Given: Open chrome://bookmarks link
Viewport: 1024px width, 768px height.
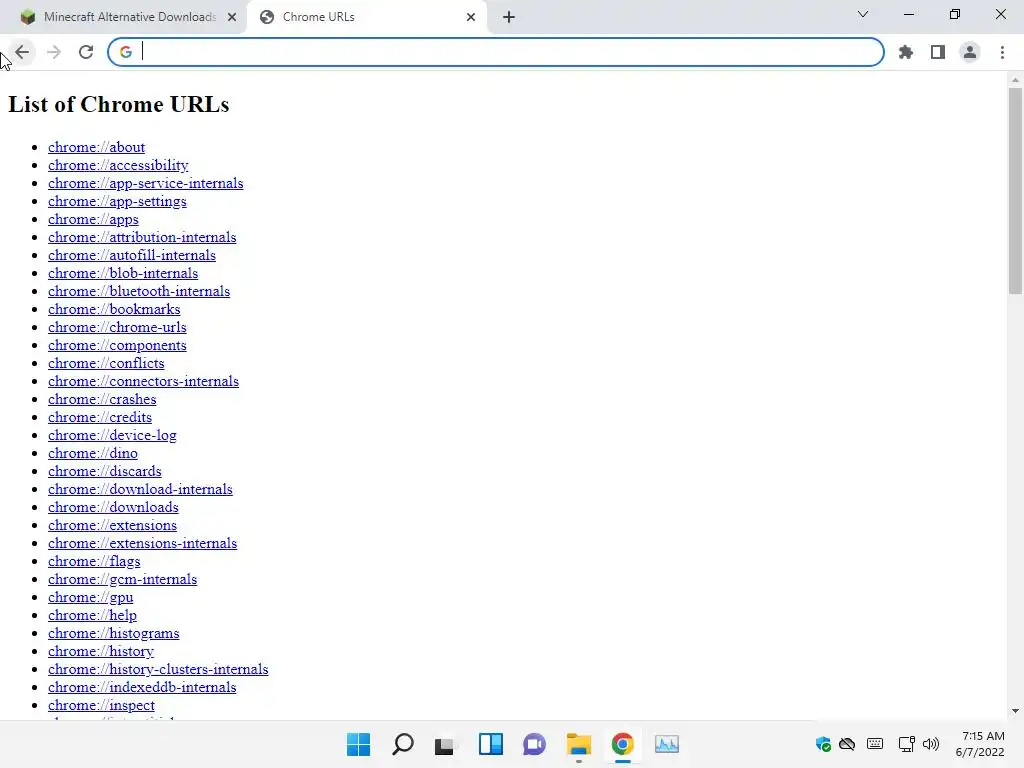Looking at the screenshot, I should tap(114, 310).
